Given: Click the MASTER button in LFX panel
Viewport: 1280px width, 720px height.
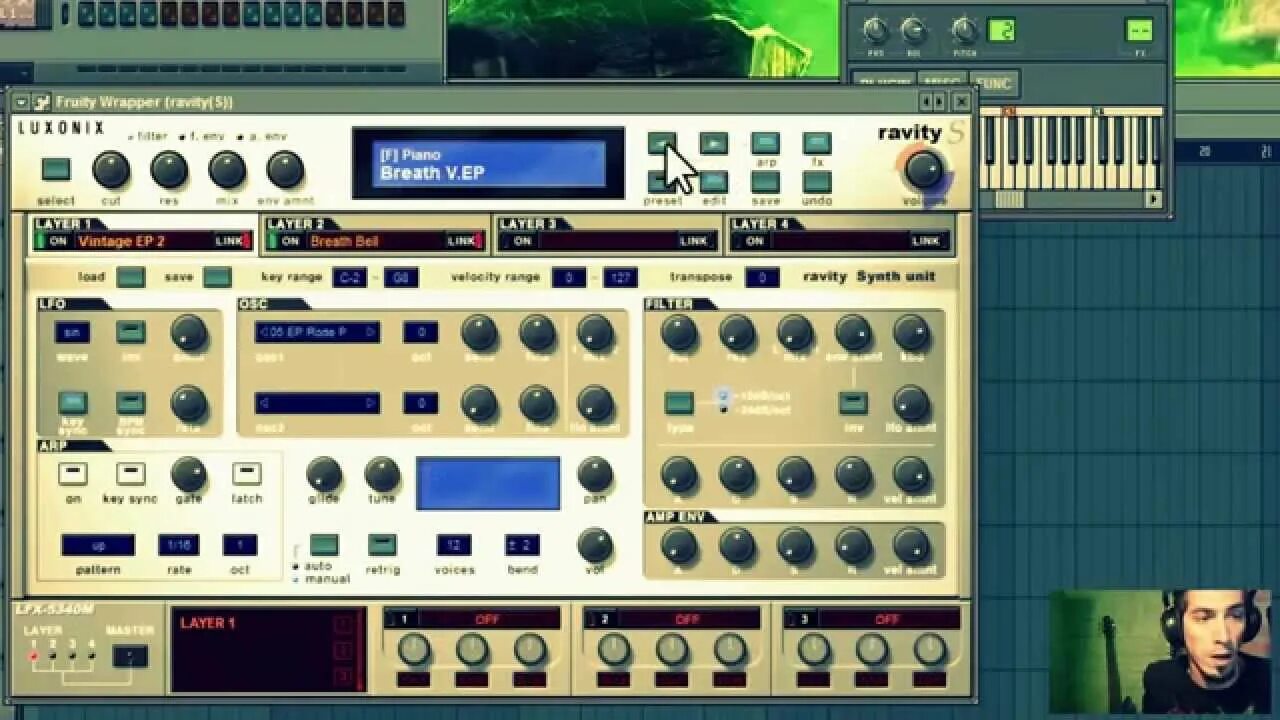Looking at the screenshot, I should tap(130, 656).
